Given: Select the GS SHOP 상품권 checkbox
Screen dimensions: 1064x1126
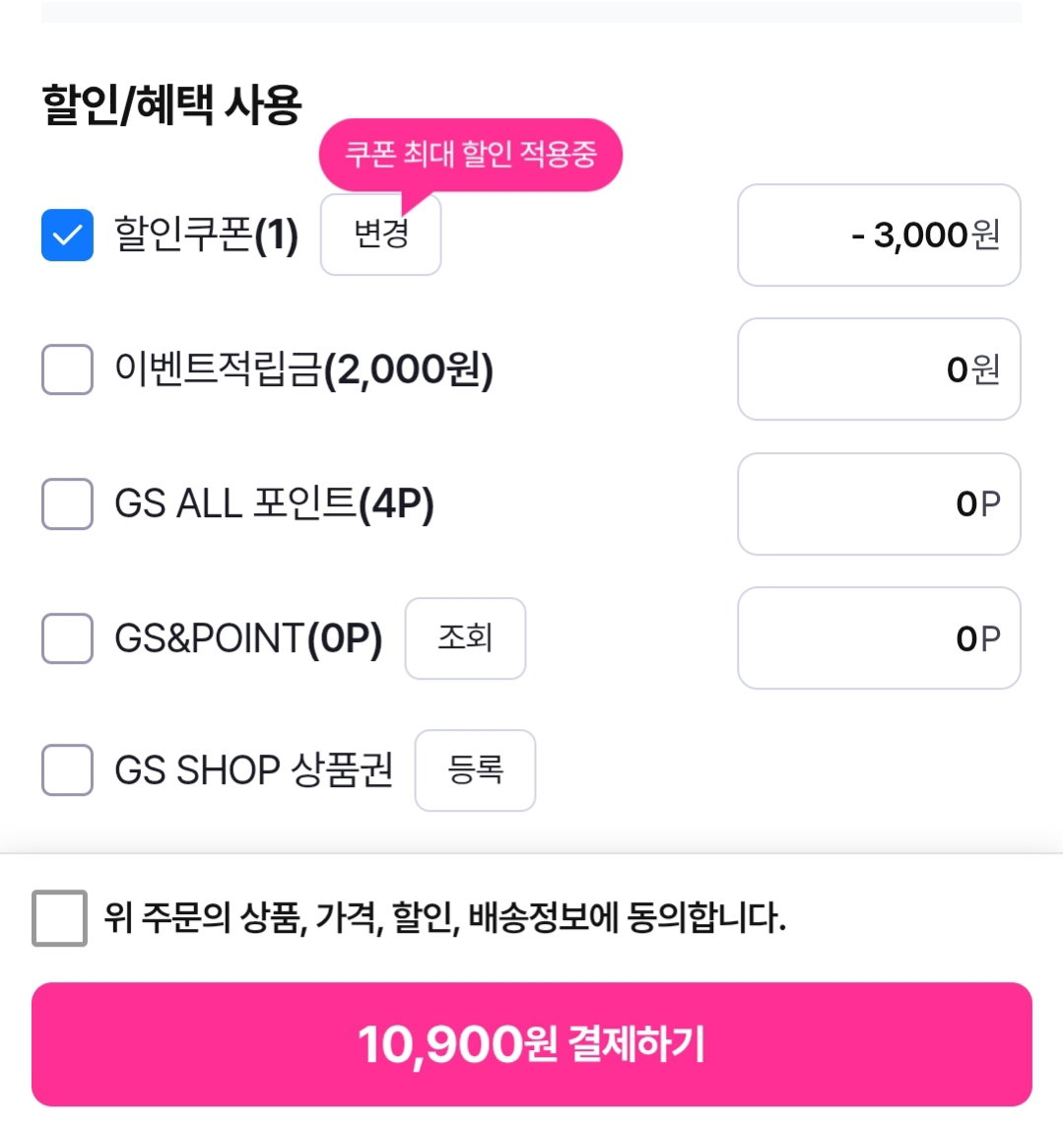Looking at the screenshot, I should click(67, 769).
